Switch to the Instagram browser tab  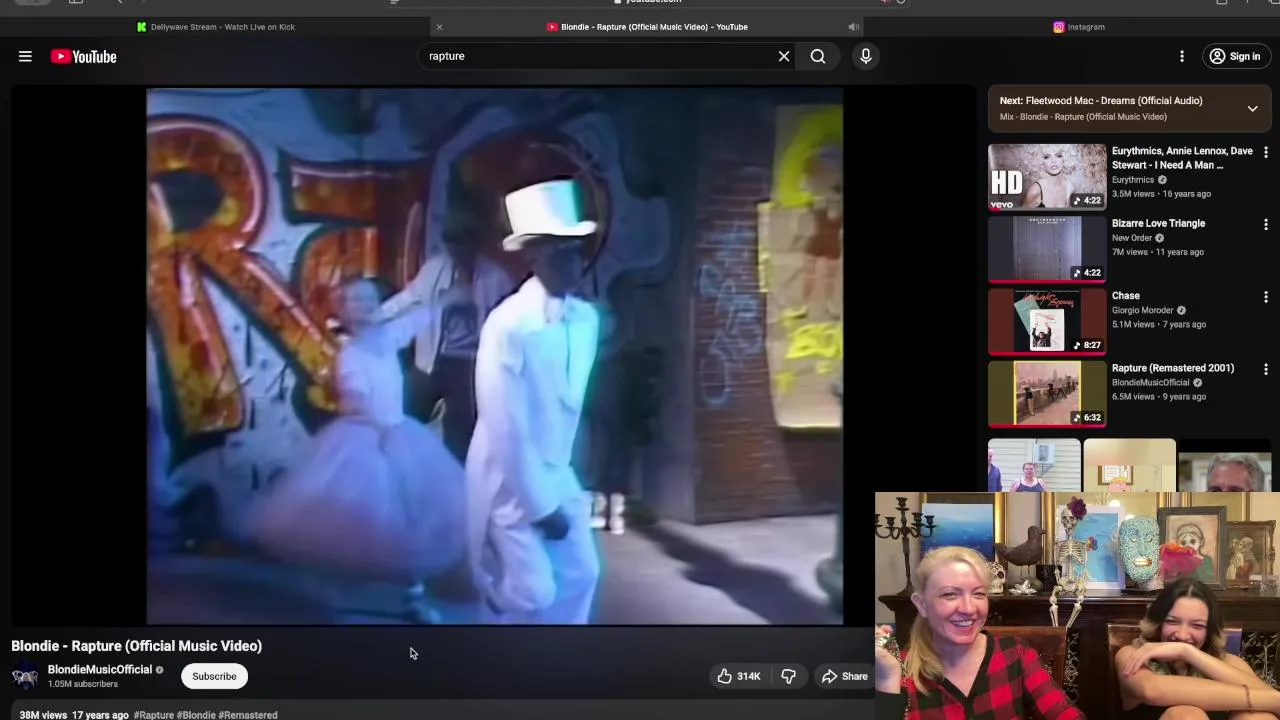click(x=1079, y=27)
